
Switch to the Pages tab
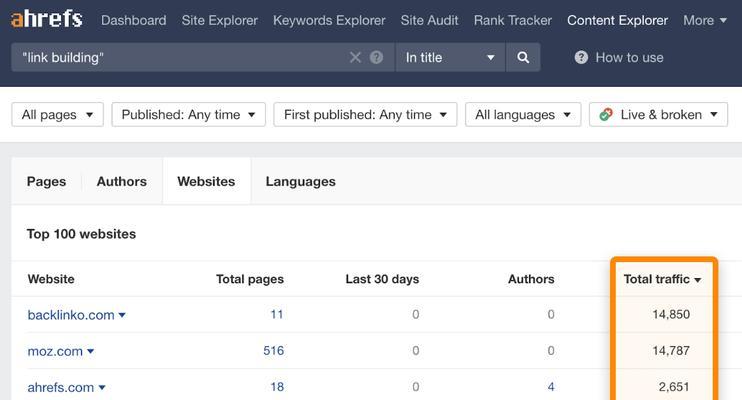point(46,181)
